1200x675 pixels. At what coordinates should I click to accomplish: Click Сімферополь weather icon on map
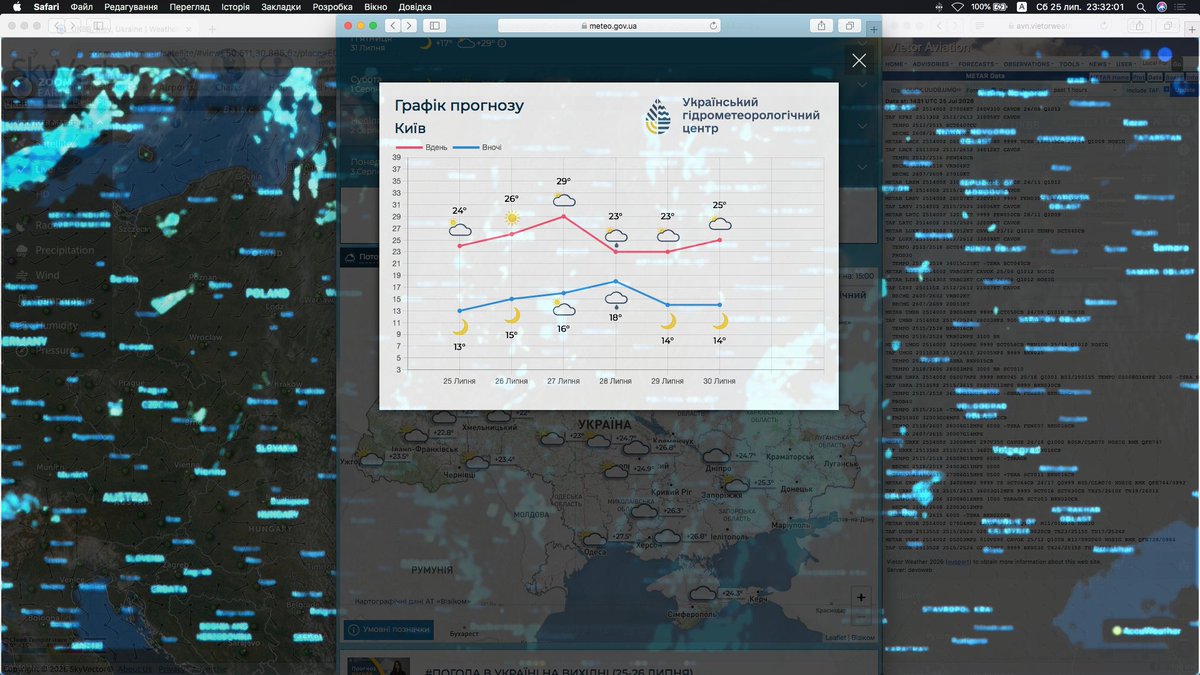[x=703, y=594]
